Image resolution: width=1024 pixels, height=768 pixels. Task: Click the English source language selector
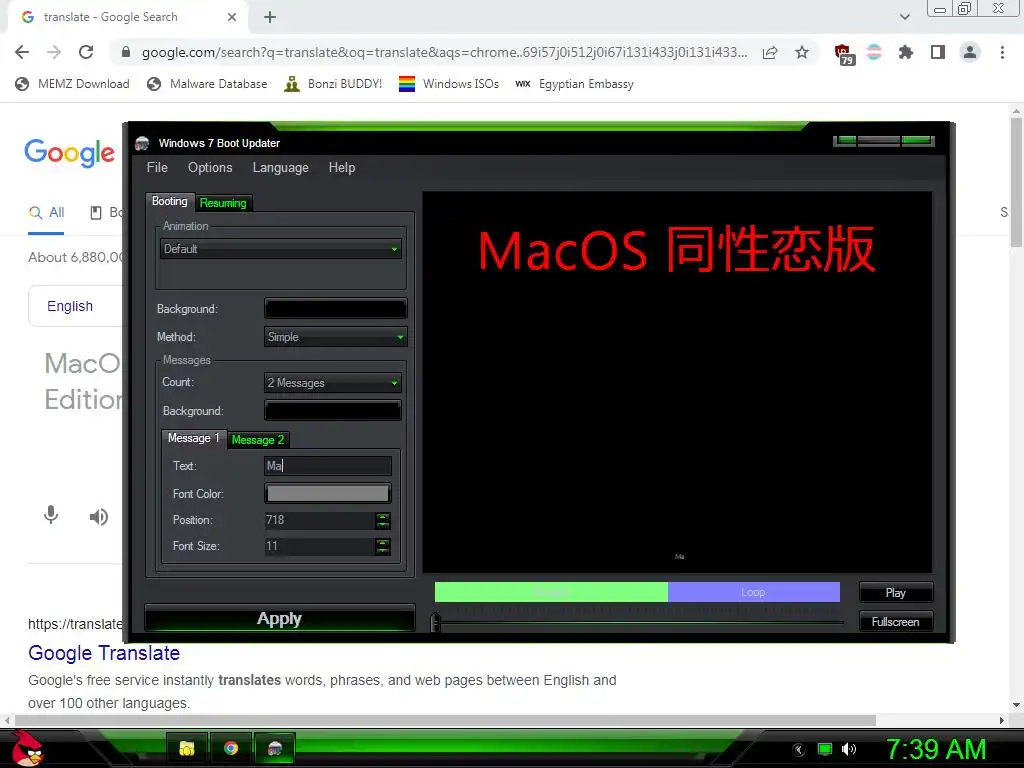70,306
